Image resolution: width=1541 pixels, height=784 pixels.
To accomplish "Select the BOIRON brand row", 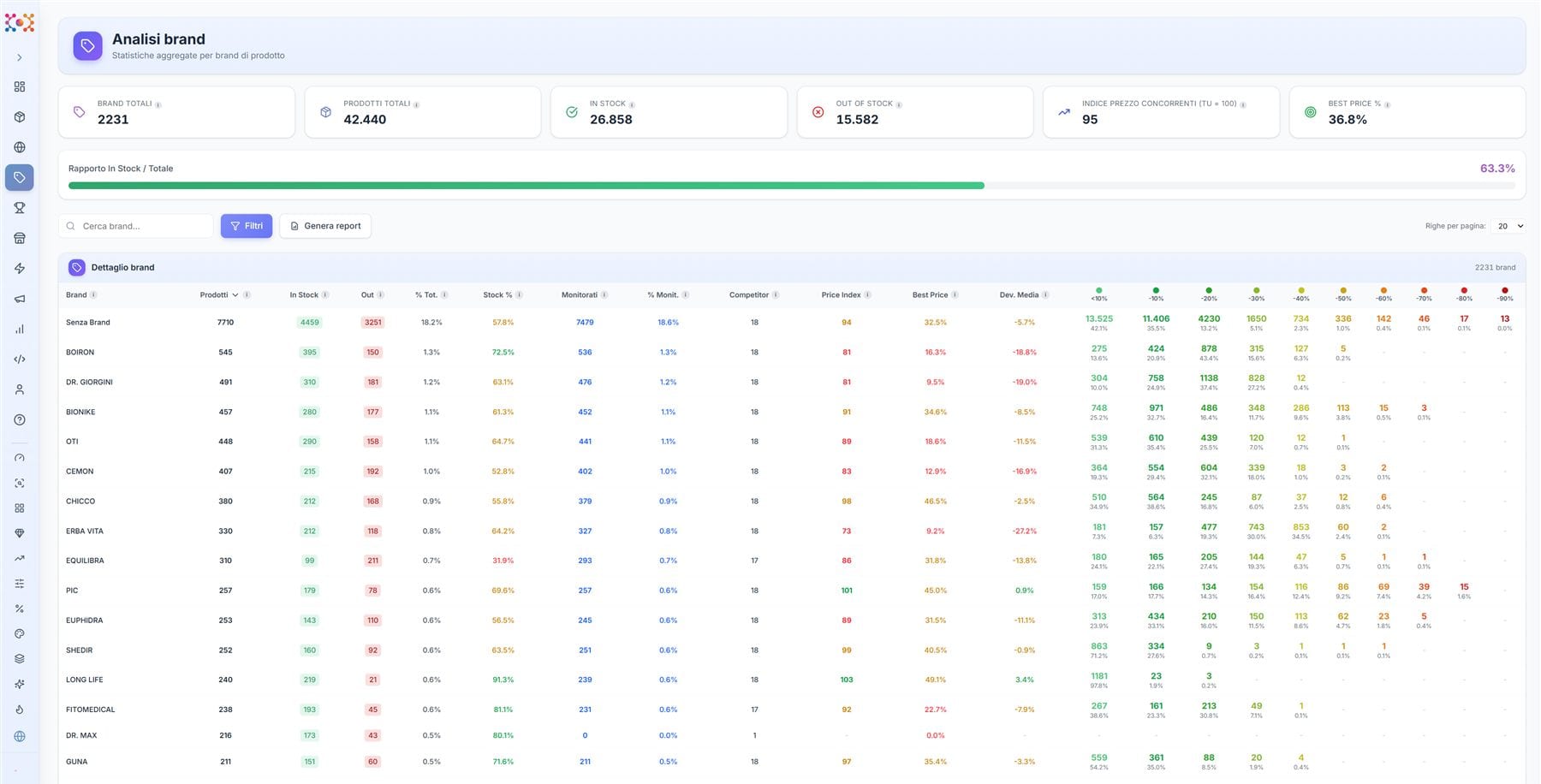I will point(792,353).
